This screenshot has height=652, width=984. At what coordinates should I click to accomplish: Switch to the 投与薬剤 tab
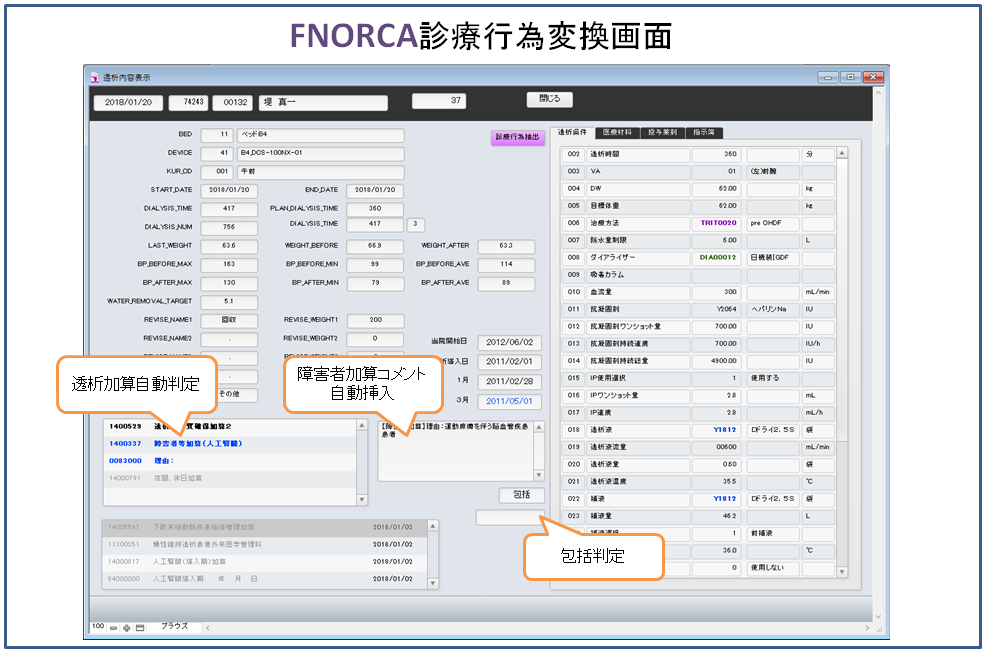point(662,132)
